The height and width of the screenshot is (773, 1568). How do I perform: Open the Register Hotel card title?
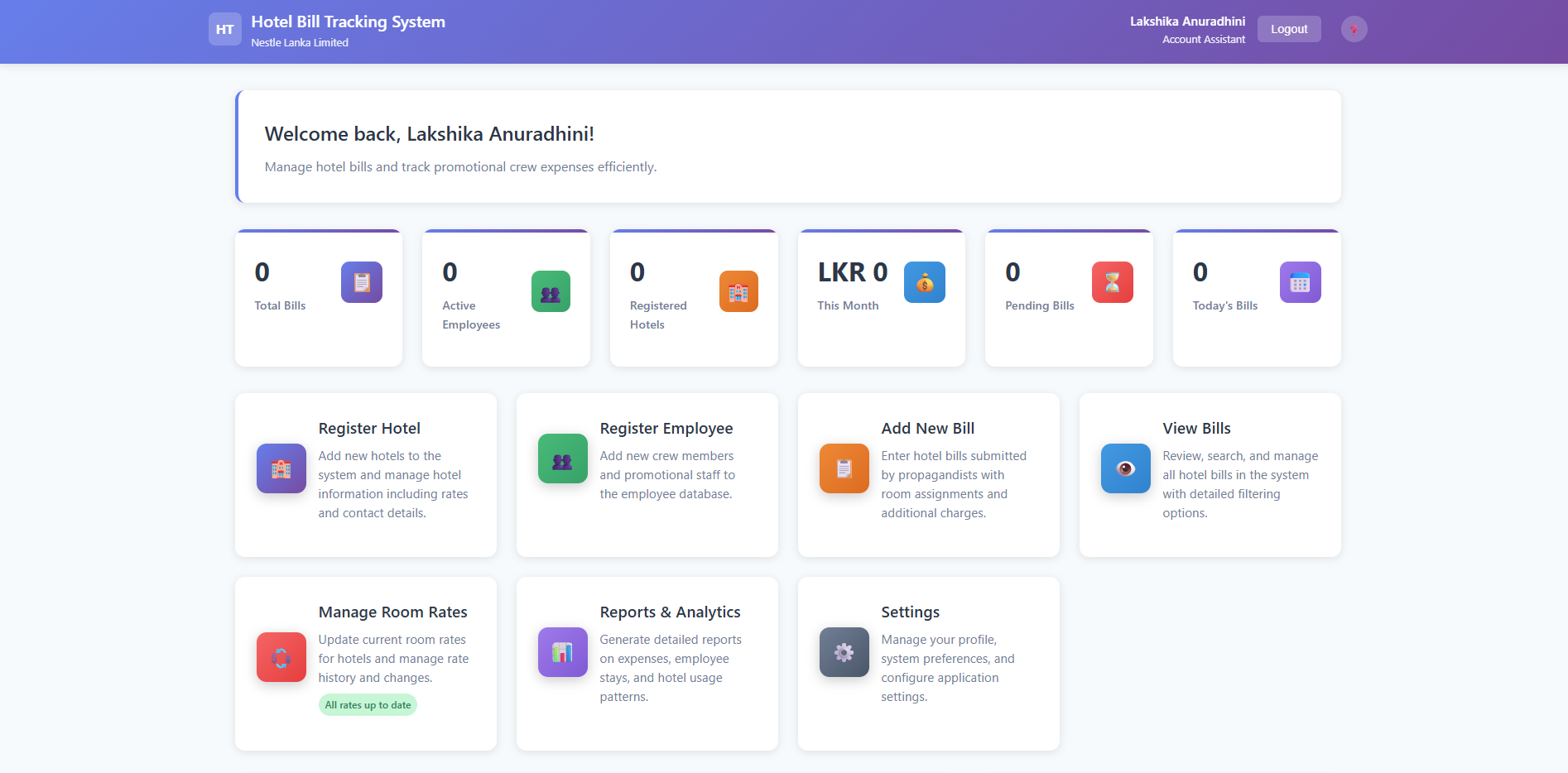(369, 429)
